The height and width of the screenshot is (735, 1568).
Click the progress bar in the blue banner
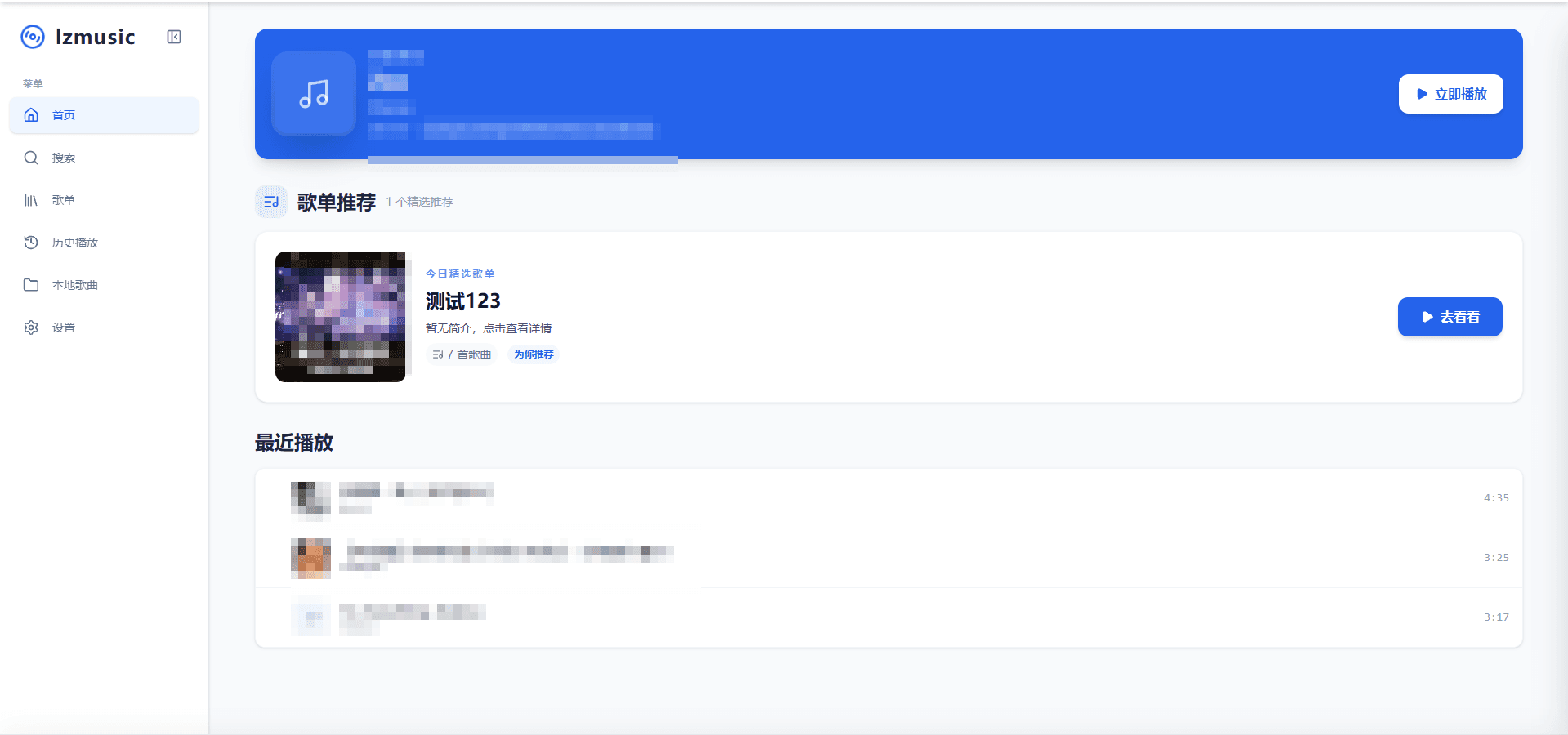click(523, 161)
